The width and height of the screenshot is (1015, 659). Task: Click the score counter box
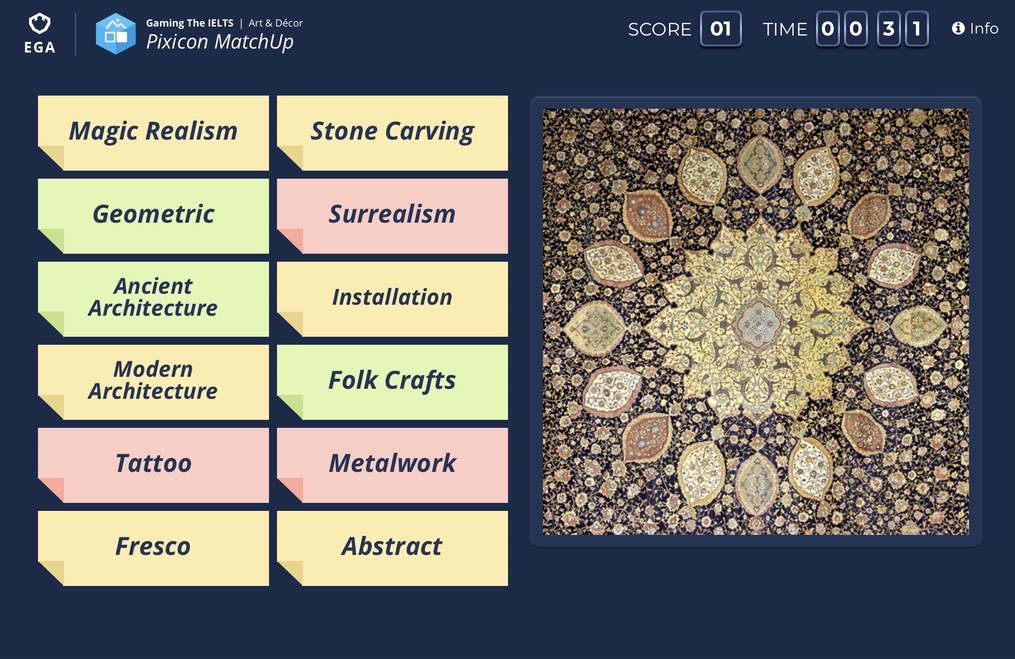click(x=720, y=29)
